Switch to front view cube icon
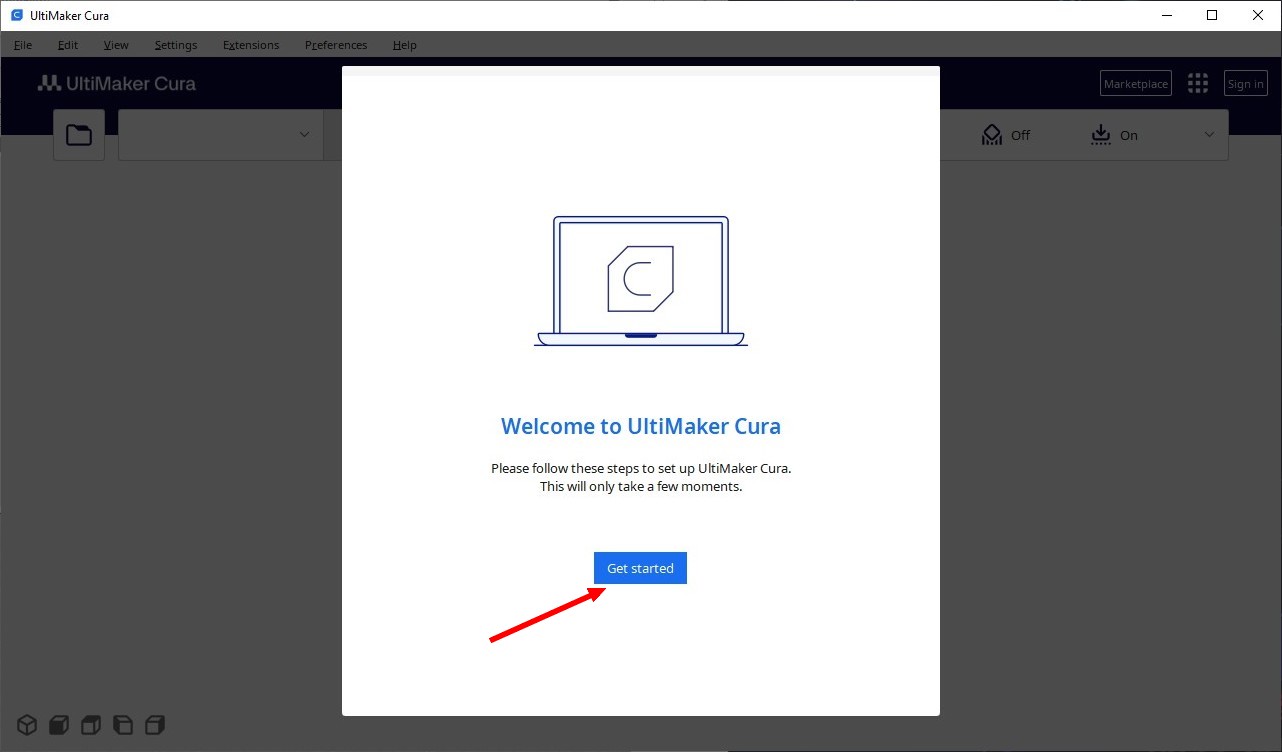The image size is (1282, 752). pos(58,725)
